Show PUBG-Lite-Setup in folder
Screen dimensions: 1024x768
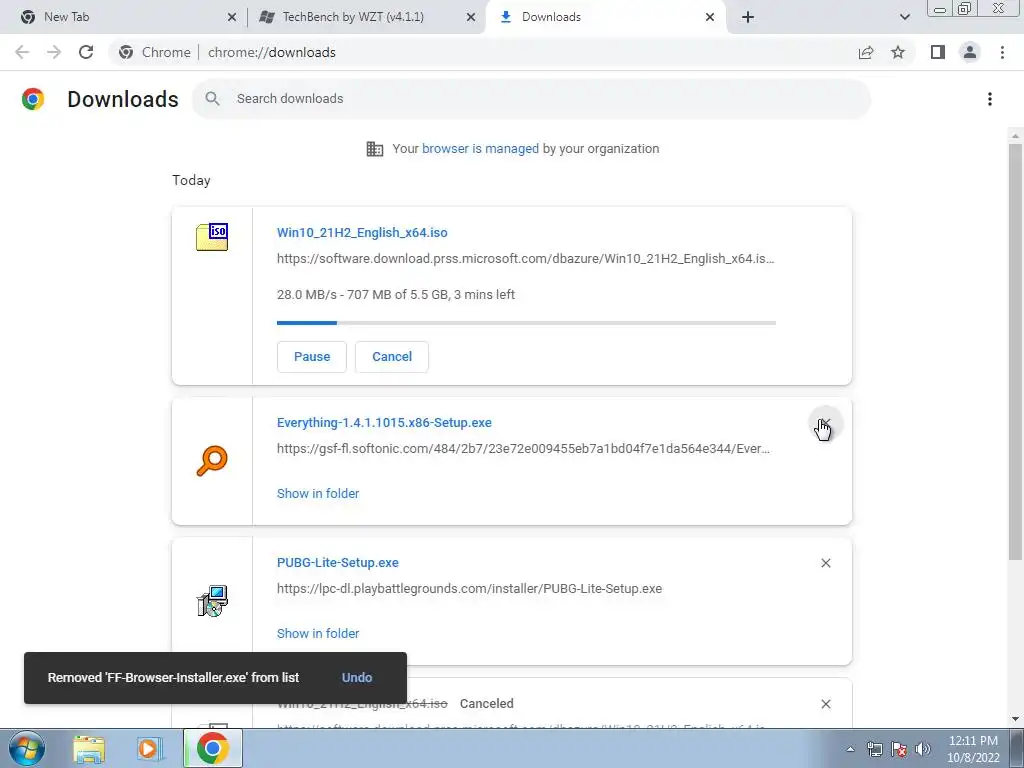[318, 633]
